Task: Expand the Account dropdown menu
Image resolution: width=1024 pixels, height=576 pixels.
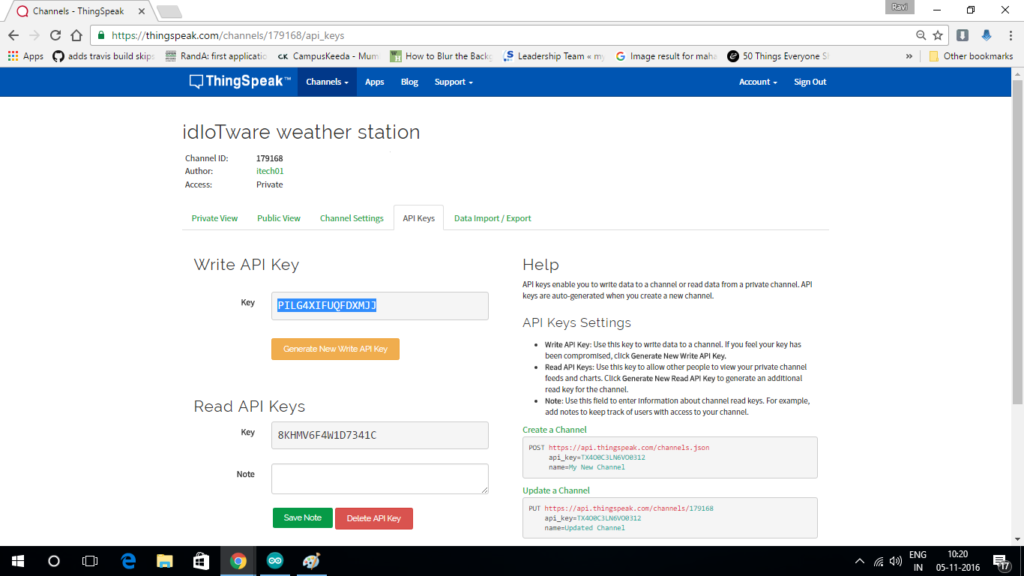Action: click(758, 82)
